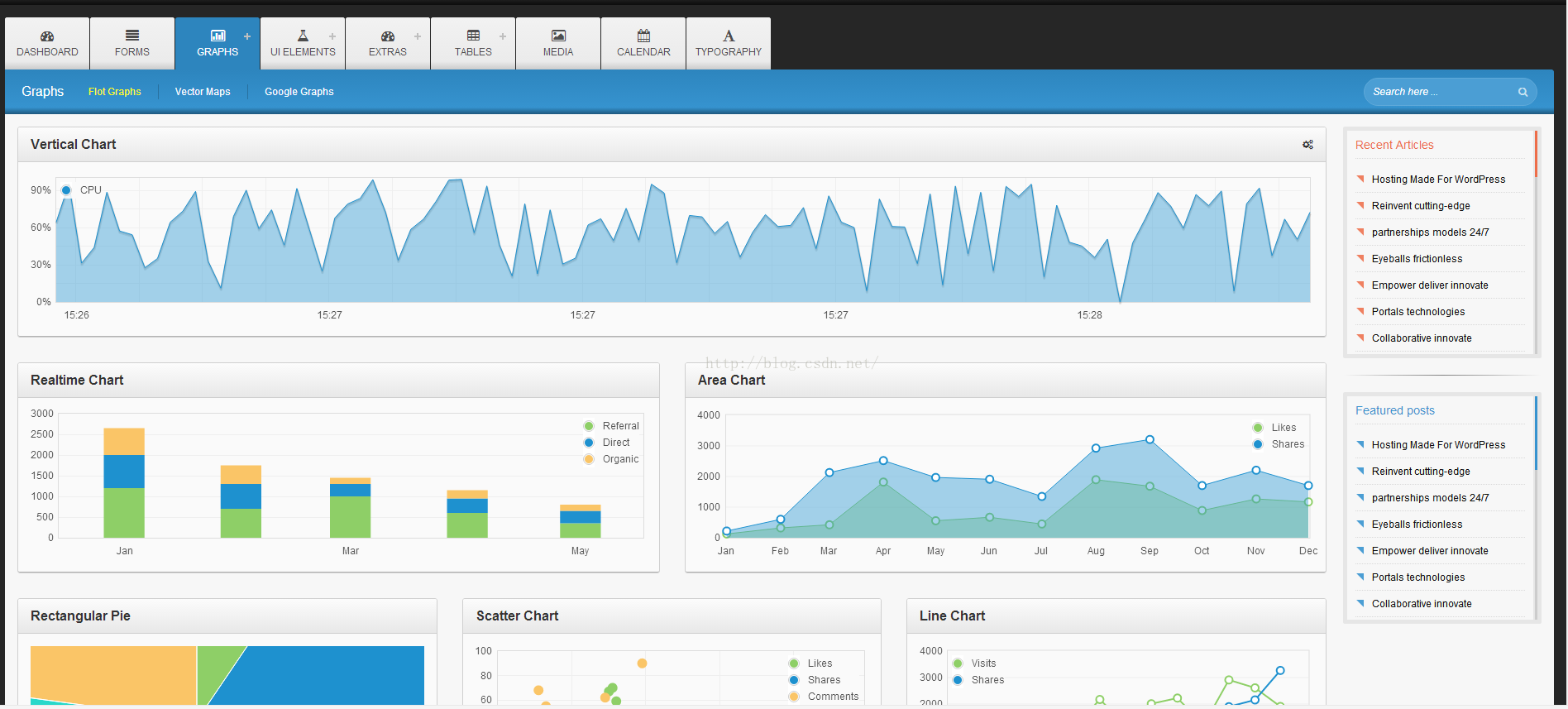Open Recent Articles Empower deliver innovate

pyautogui.click(x=1430, y=285)
